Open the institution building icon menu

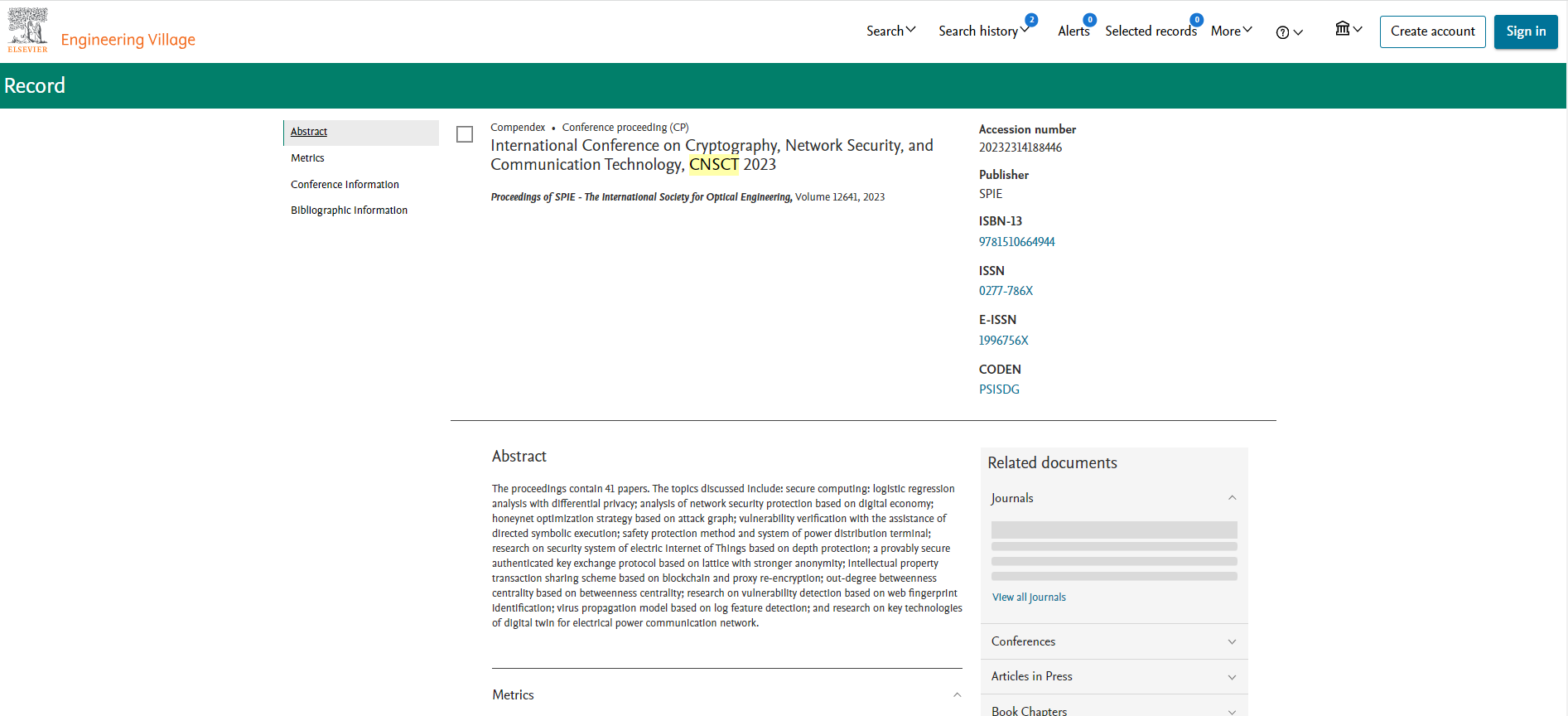pos(1343,28)
